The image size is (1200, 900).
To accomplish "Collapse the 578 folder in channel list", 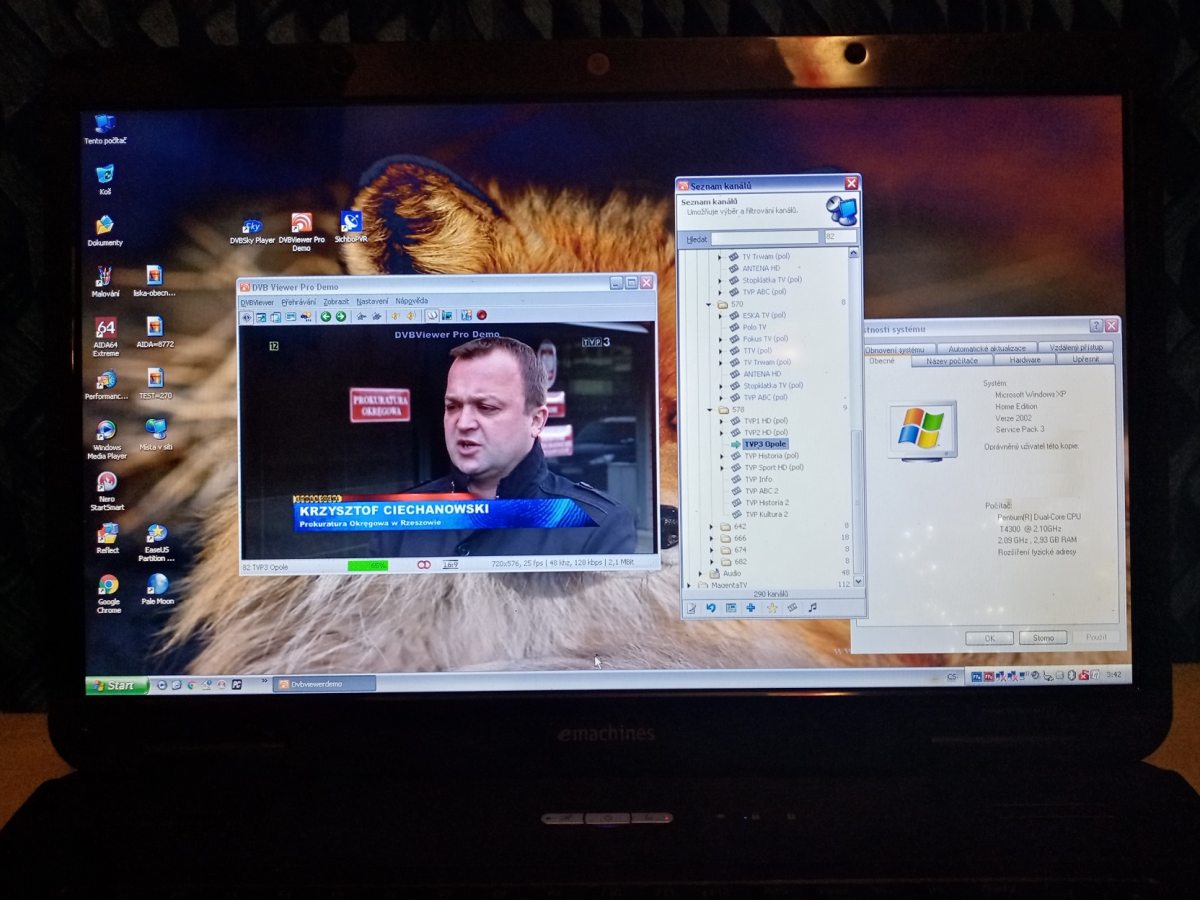I will tap(708, 409).
